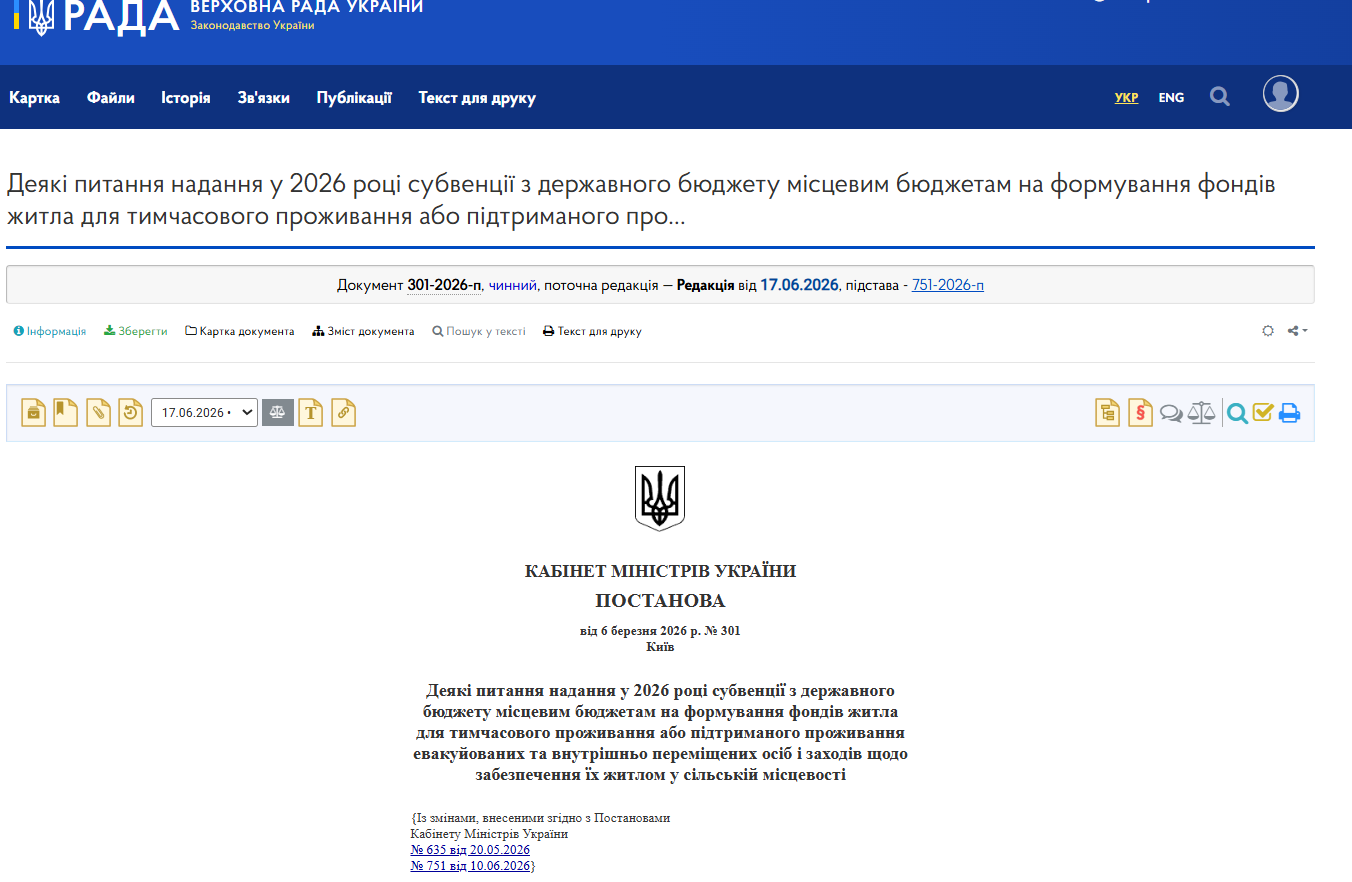Open the Зв'язки menu item
The width and height of the screenshot is (1352, 882).
[x=264, y=98]
